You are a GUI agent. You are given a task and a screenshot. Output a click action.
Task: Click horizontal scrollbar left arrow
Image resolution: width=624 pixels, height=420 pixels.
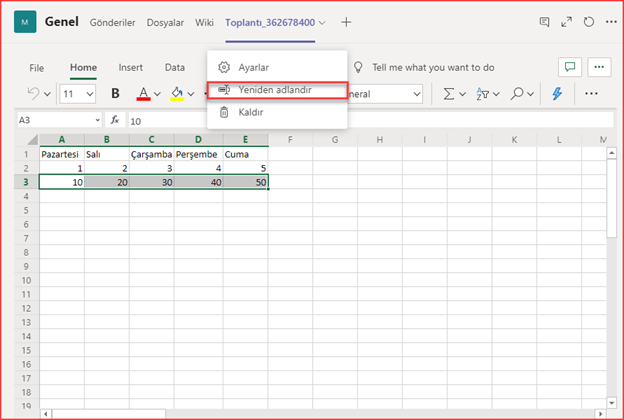click(46, 414)
